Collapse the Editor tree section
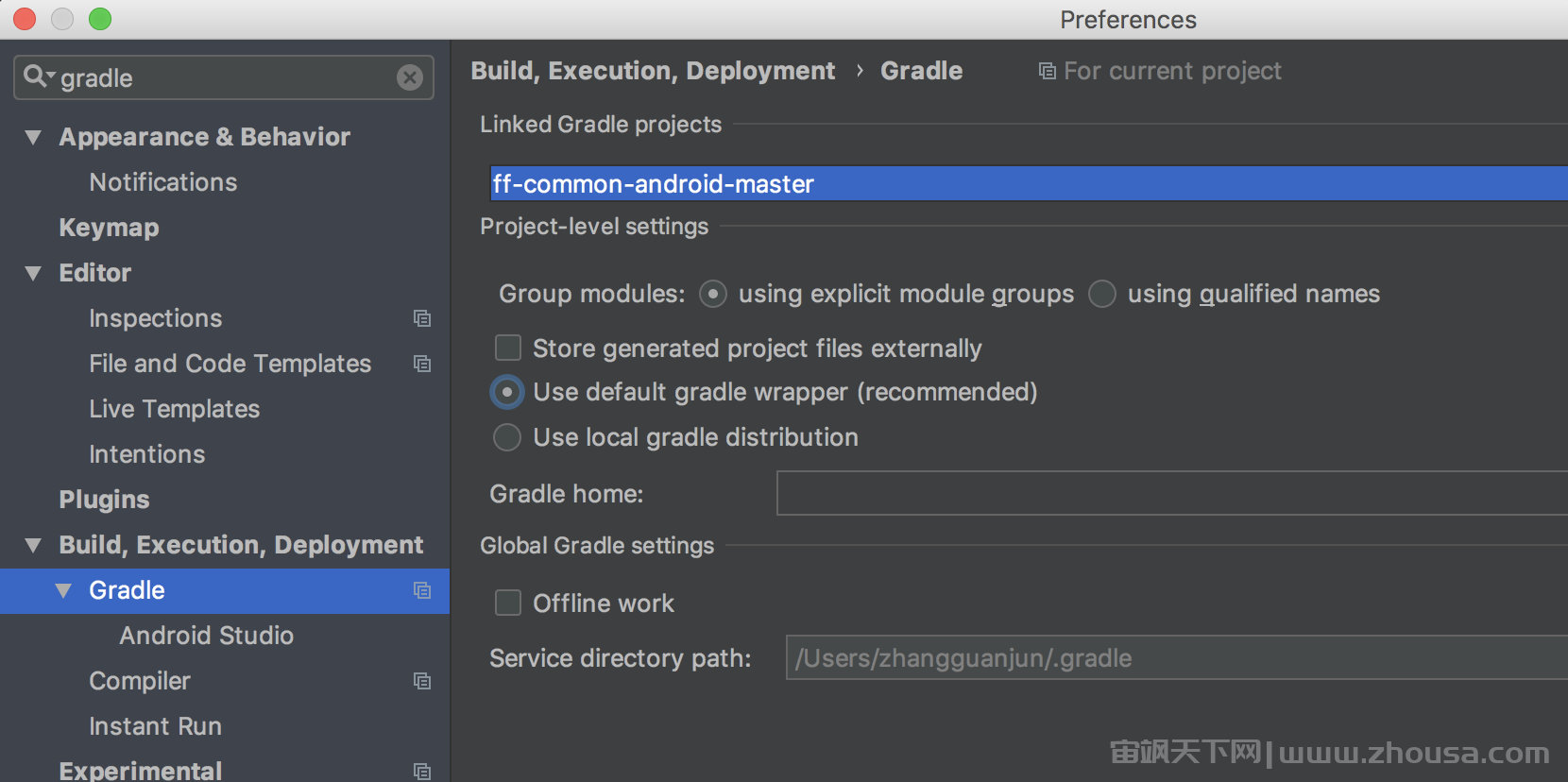 tap(33, 274)
